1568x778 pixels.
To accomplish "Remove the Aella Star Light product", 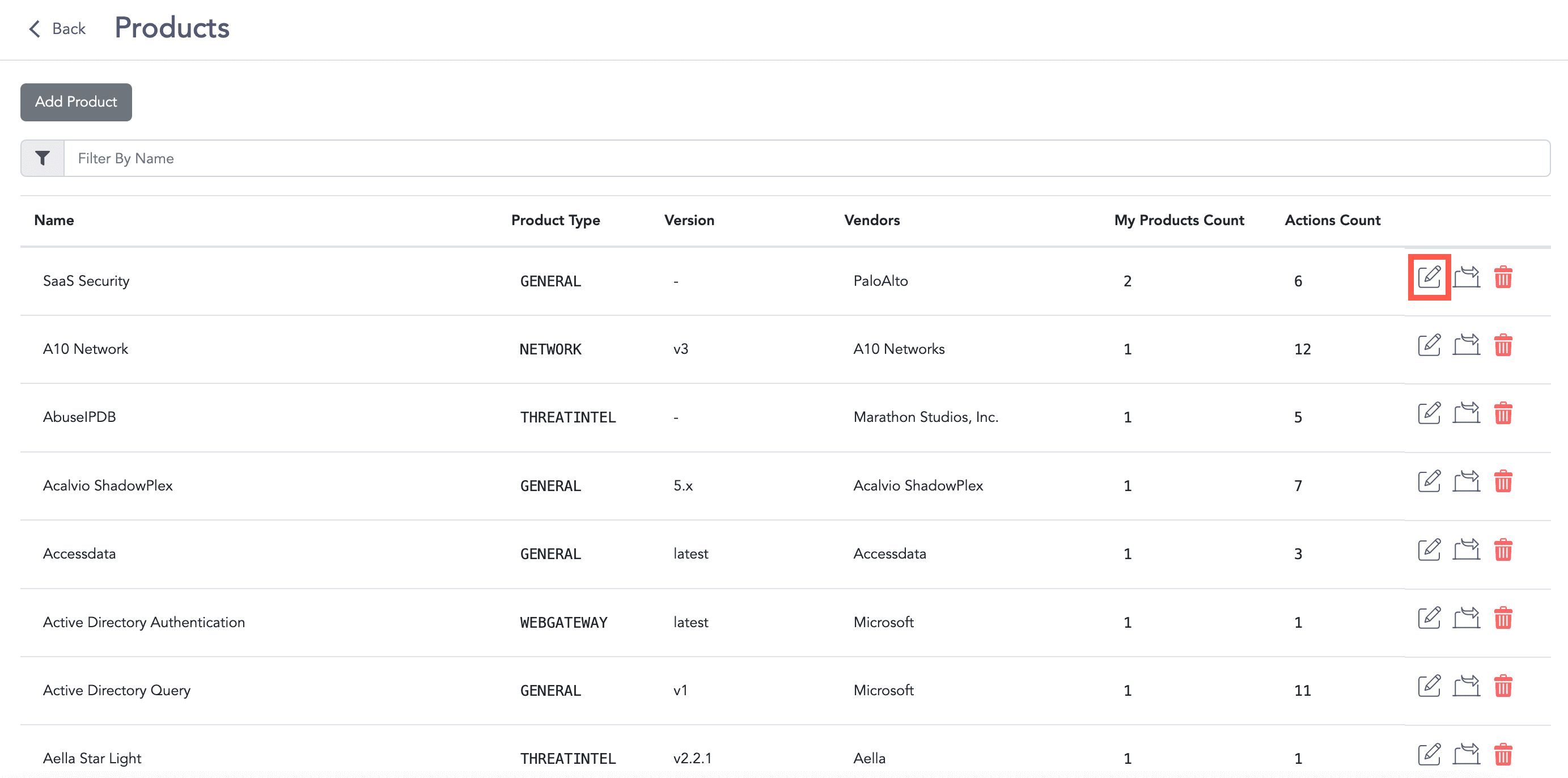I will [1504, 753].
